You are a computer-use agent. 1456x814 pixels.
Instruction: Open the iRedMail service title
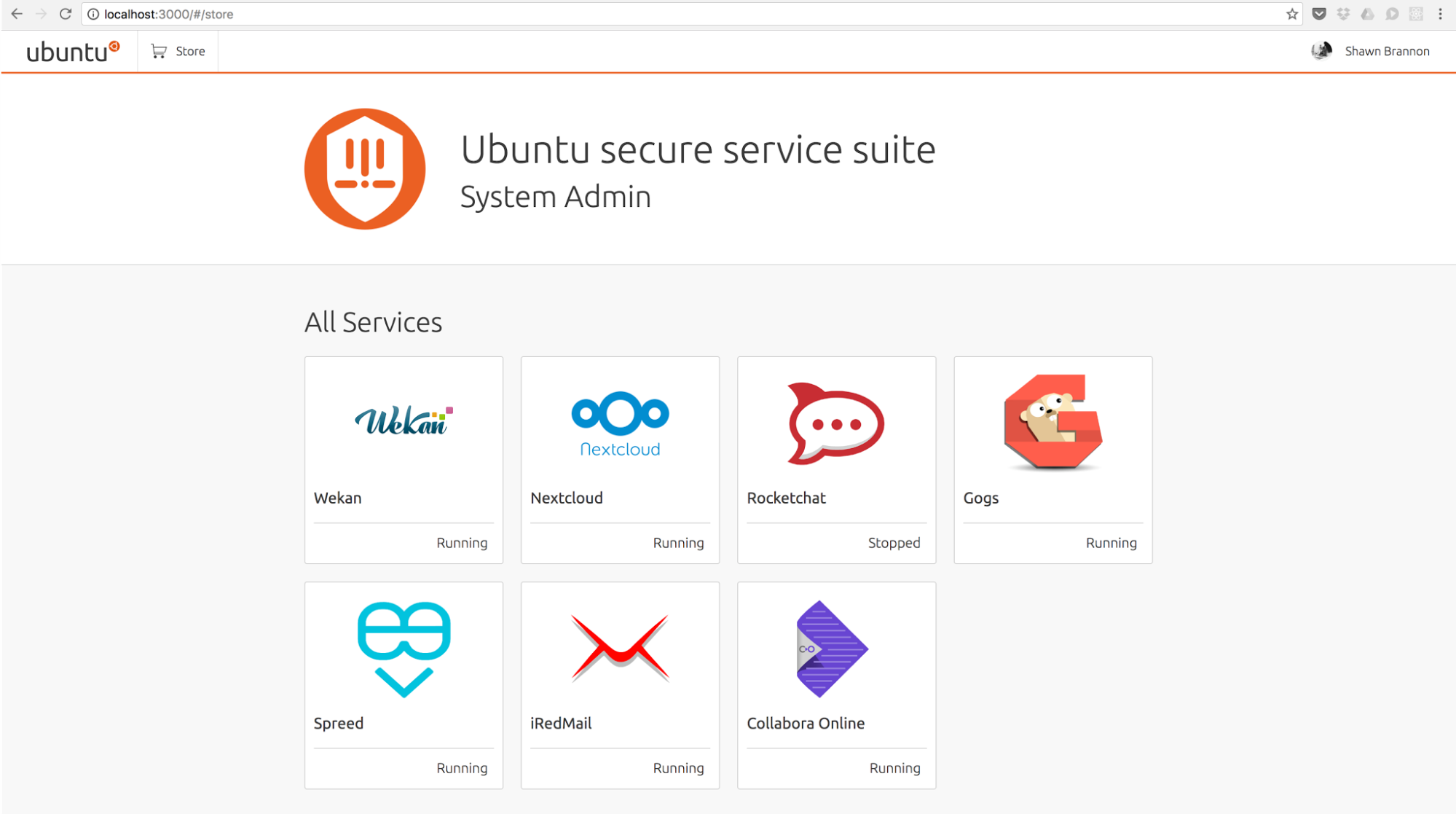point(561,723)
